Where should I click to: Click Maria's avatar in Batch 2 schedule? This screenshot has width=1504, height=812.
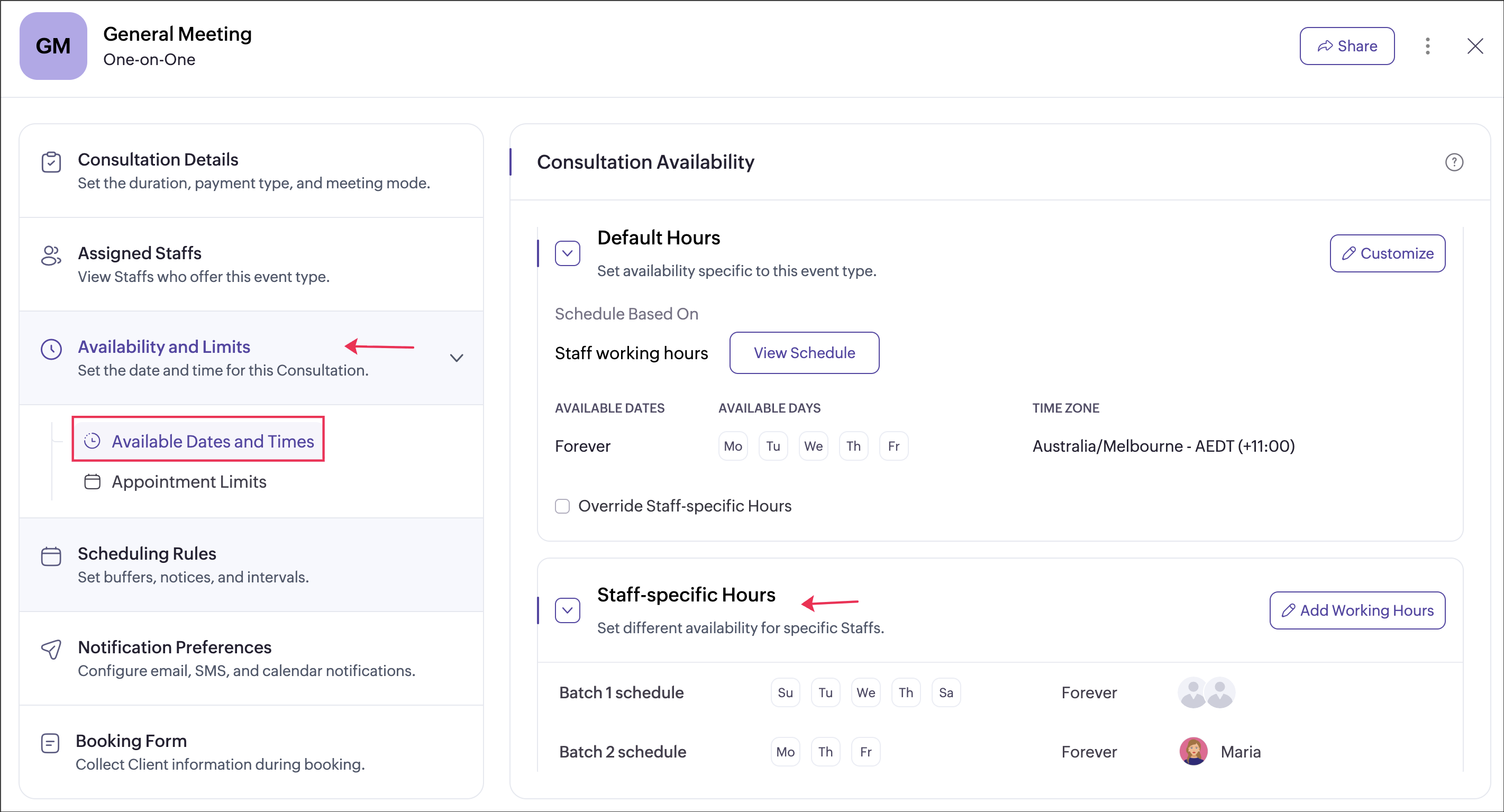(1193, 751)
